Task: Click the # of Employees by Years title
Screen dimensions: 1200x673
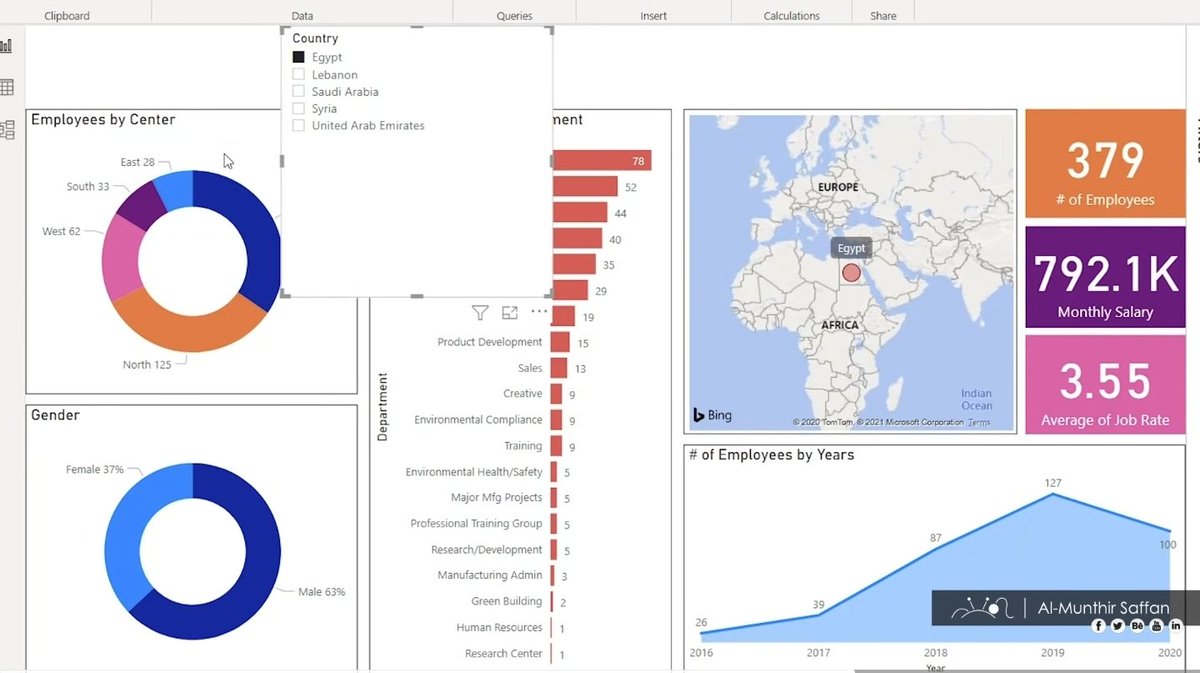Action: click(771, 454)
